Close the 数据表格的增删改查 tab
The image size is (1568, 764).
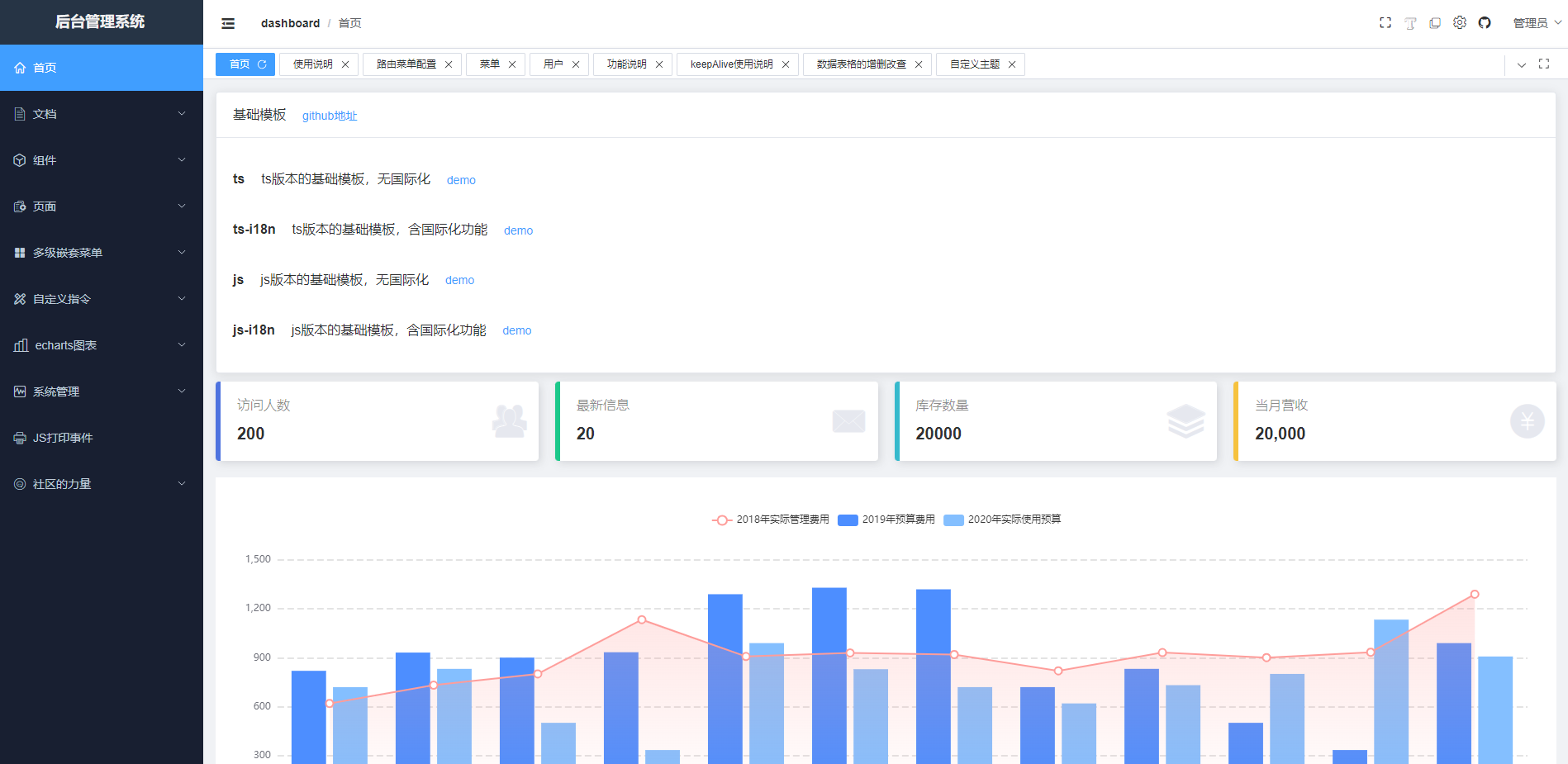(919, 64)
